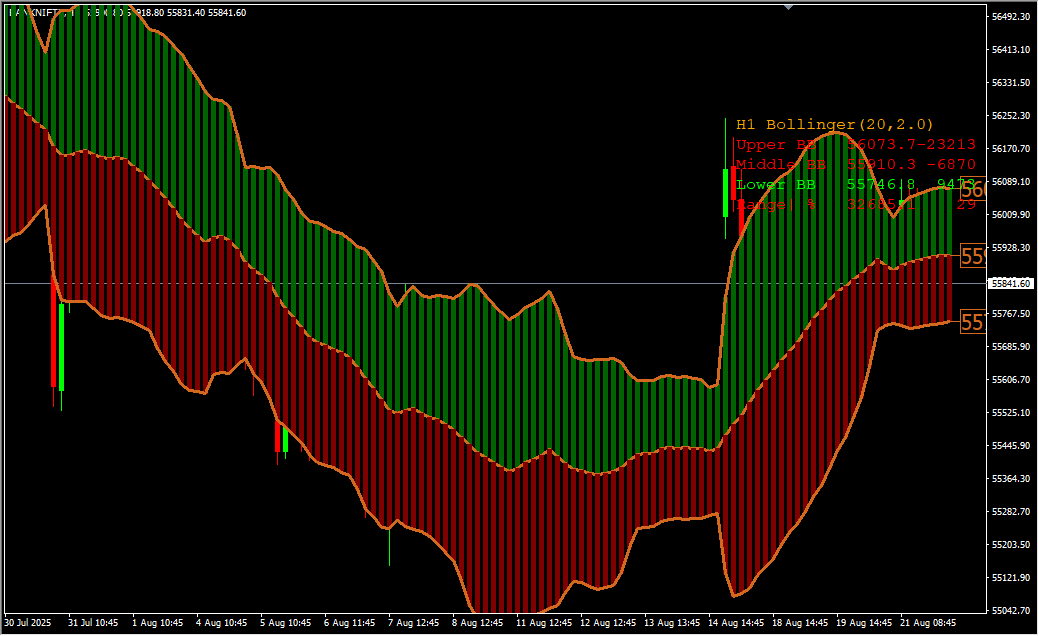
Task: Click the 55042.70 price scale label
Action: [1011, 610]
